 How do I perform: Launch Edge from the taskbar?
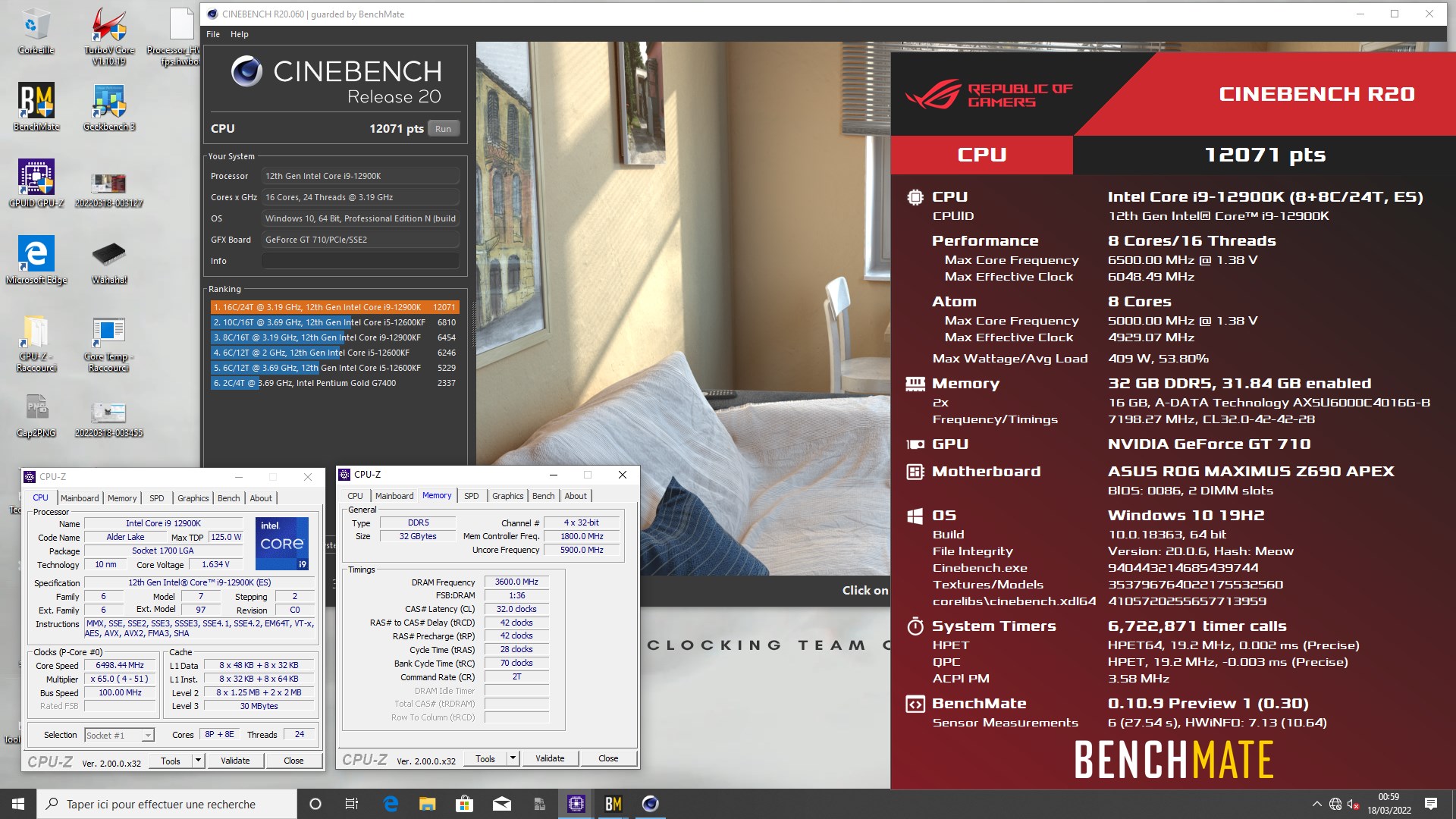(x=391, y=804)
